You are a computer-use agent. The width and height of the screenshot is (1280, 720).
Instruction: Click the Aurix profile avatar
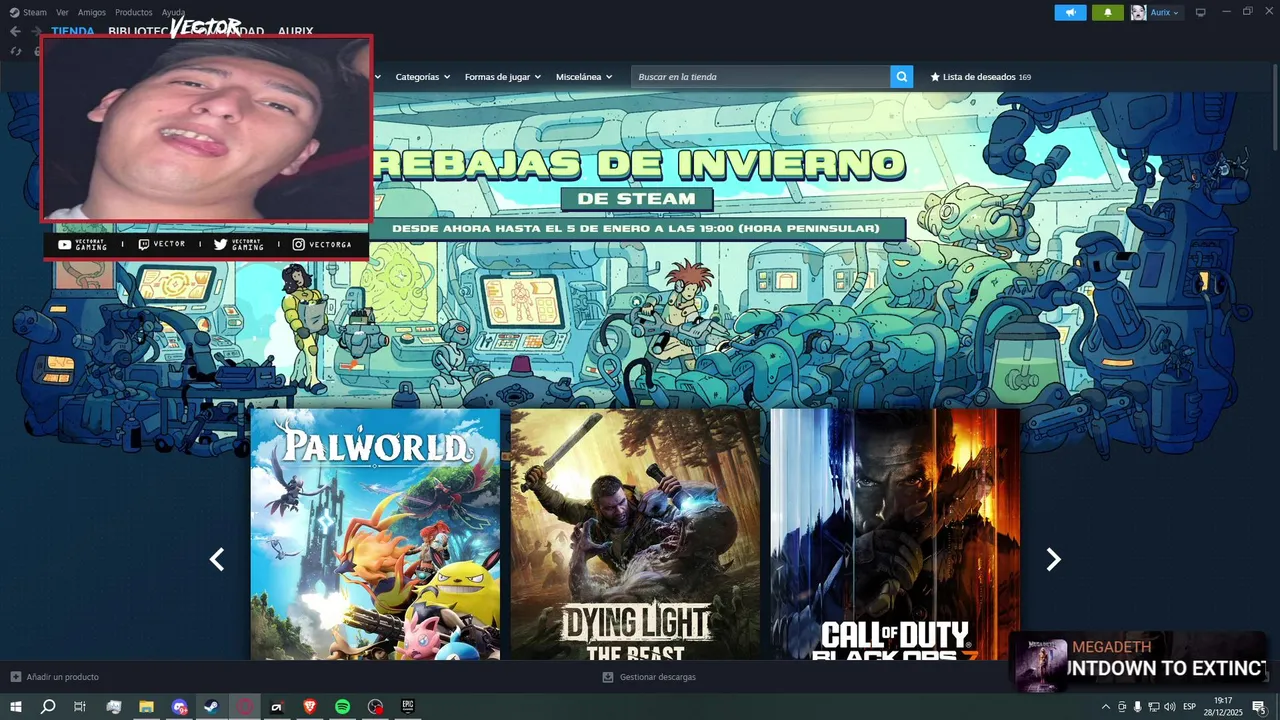click(1139, 13)
